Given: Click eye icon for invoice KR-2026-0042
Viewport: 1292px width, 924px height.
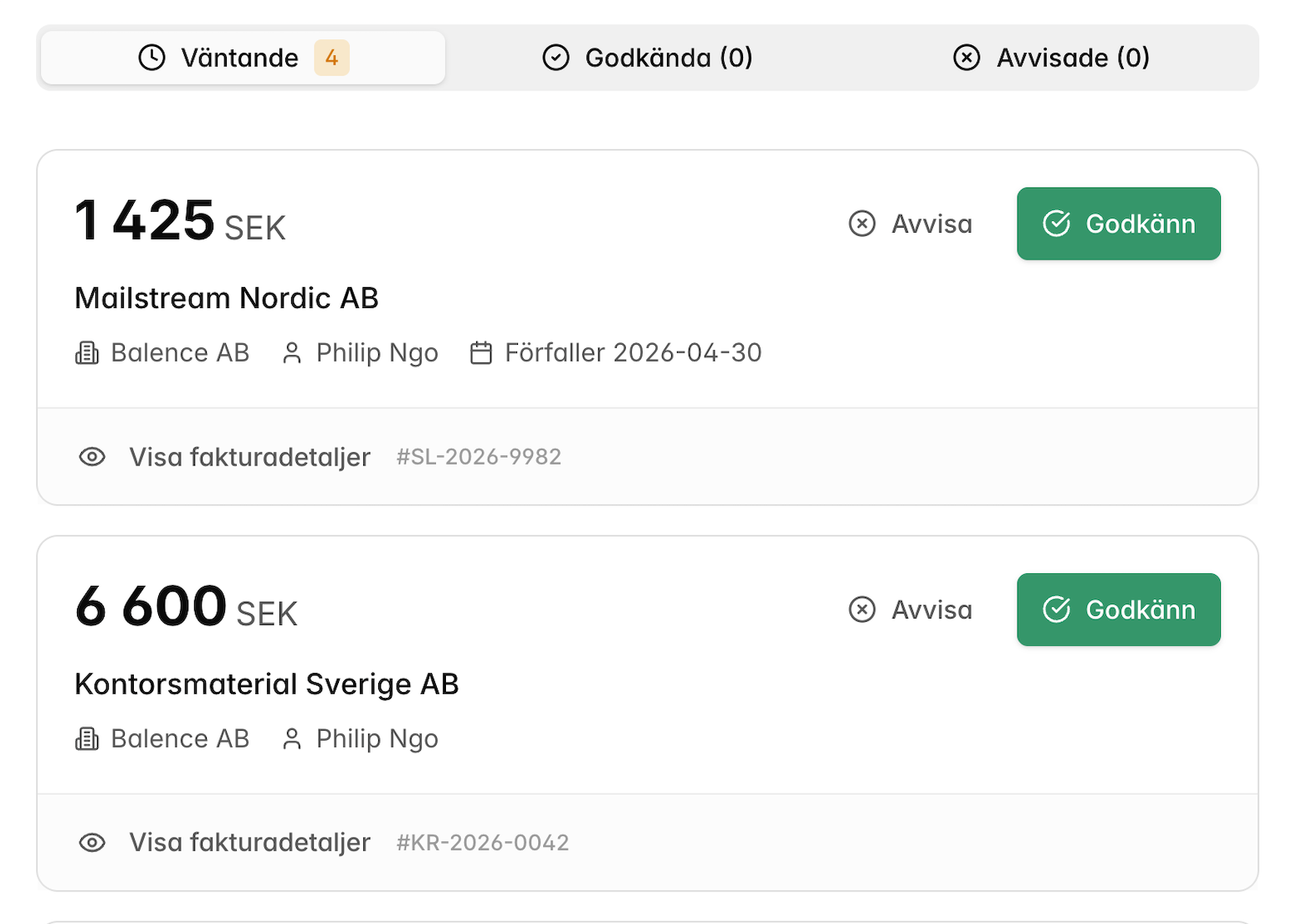Looking at the screenshot, I should 92,843.
